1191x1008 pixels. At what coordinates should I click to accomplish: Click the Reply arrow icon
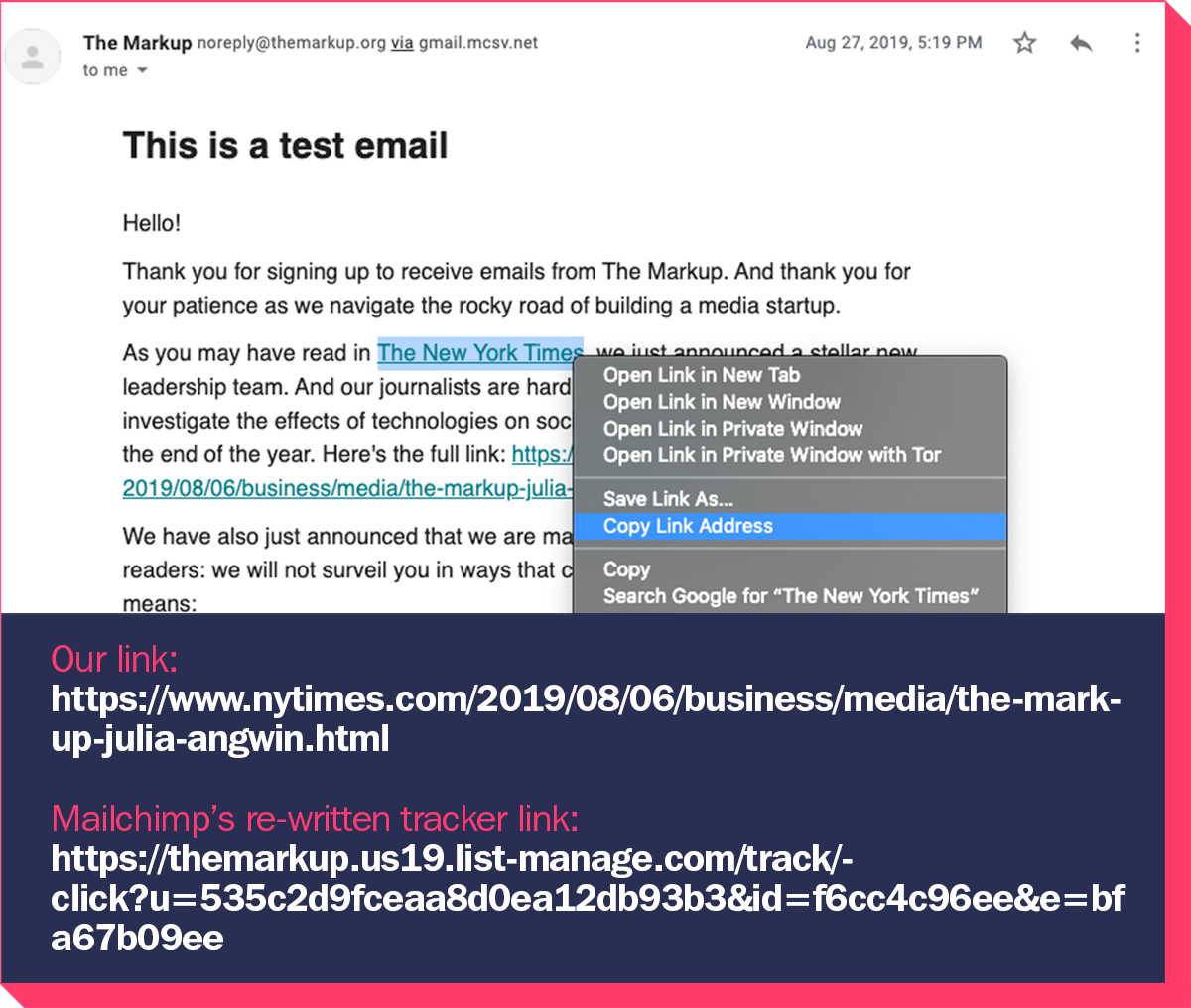point(1081,42)
